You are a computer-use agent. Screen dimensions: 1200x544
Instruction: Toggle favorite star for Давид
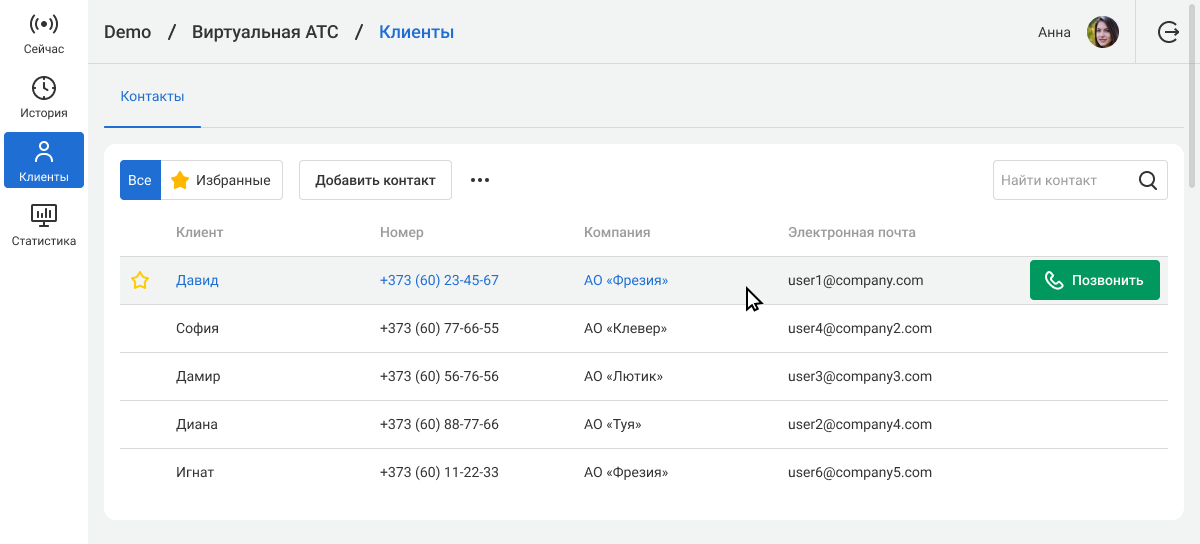click(140, 281)
